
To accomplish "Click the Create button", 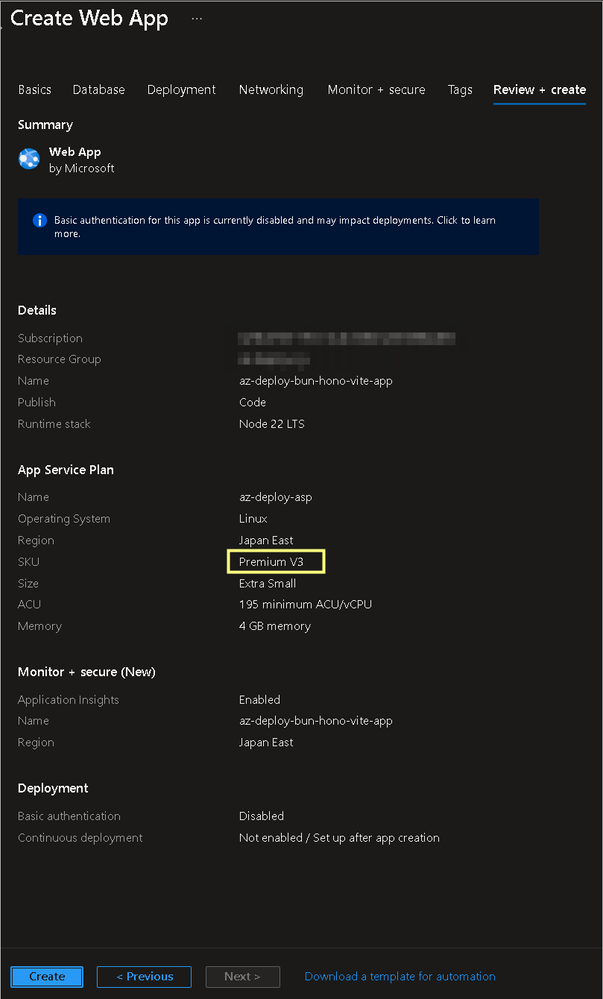I will pos(47,976).
